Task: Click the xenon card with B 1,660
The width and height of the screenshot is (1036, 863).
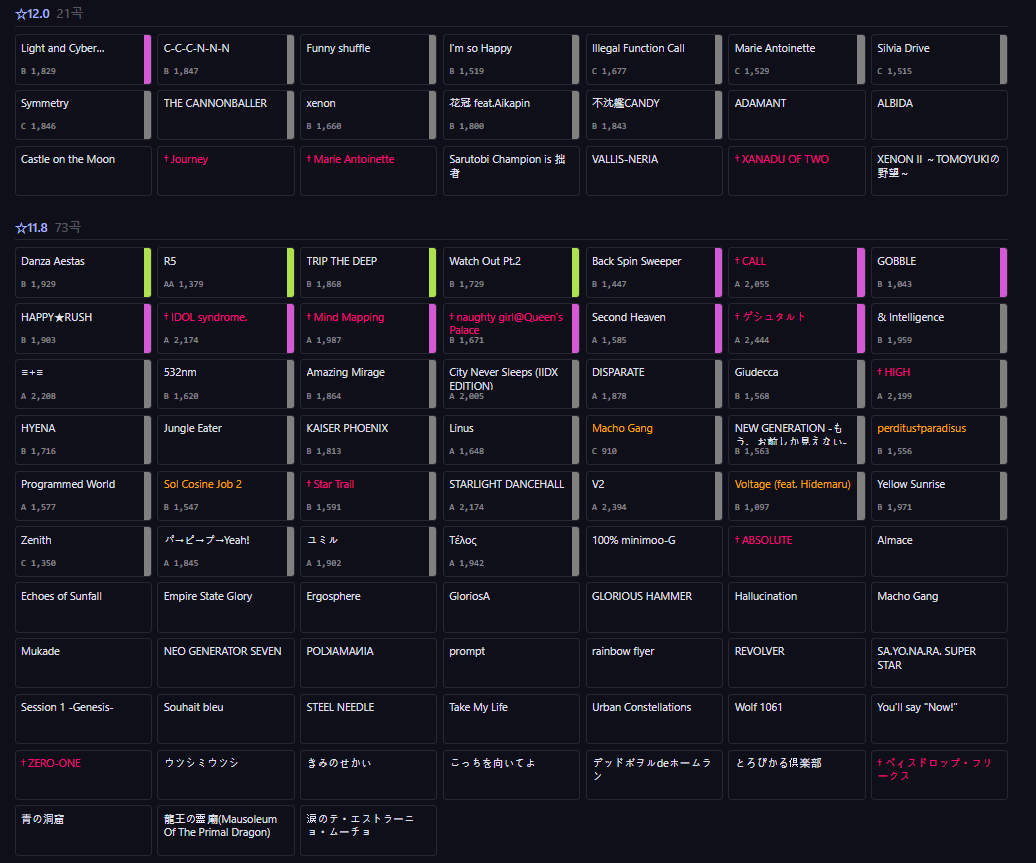Action: point(369,115)
